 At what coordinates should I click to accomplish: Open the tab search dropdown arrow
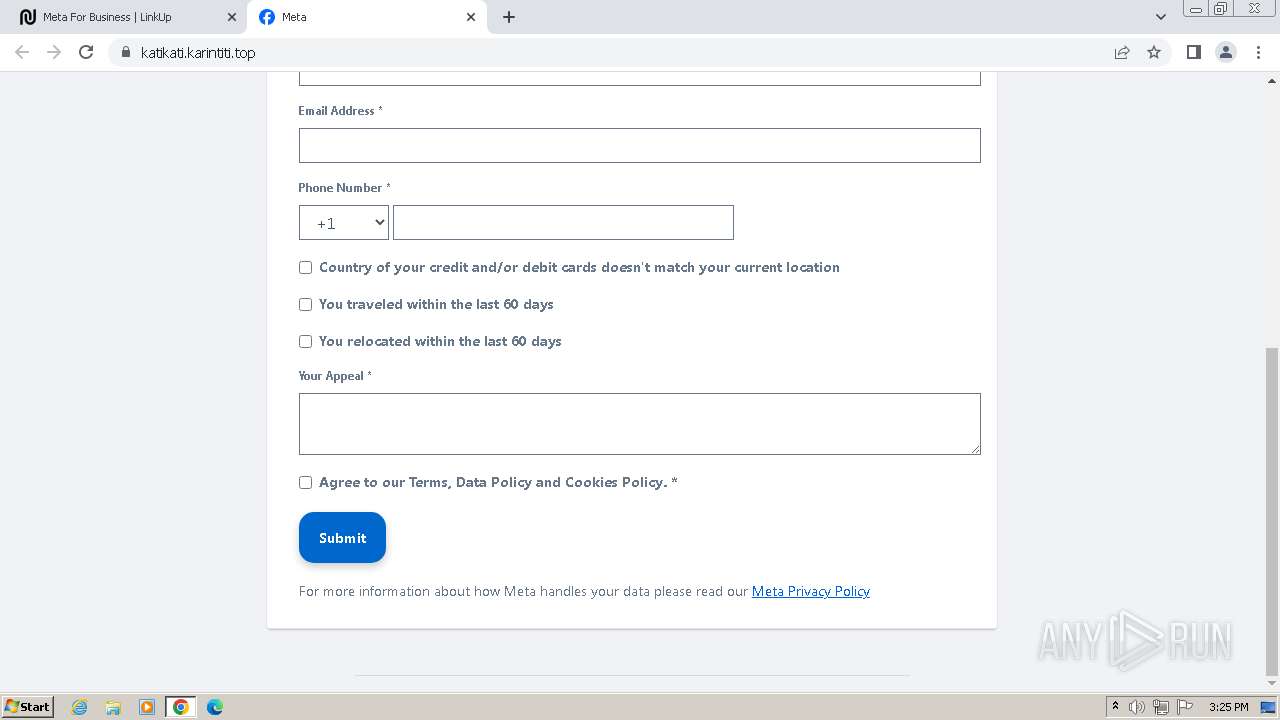[1160, 17]
